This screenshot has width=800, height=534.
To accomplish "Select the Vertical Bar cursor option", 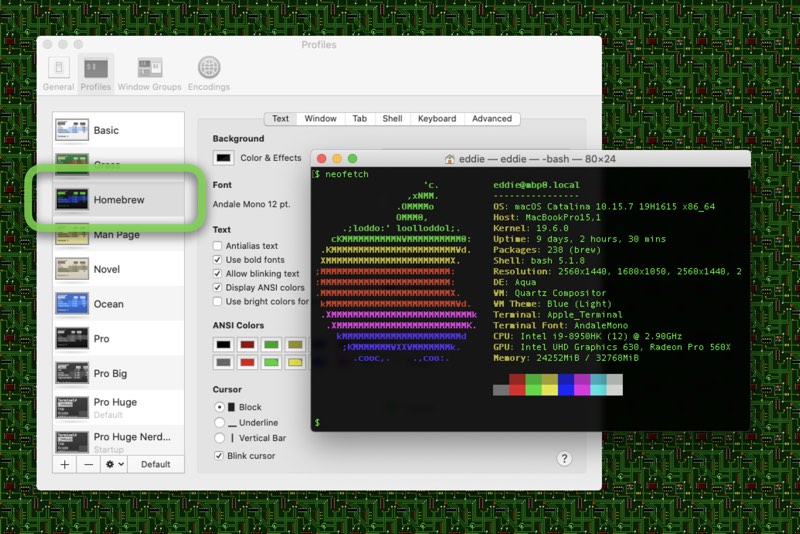I will (x=219, y=438).
